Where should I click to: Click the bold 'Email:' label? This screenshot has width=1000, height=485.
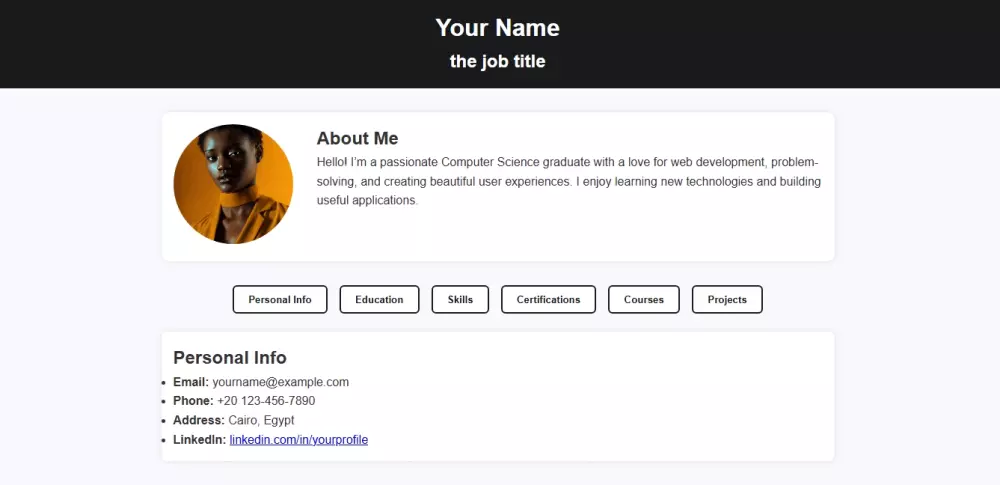[191, 382]
